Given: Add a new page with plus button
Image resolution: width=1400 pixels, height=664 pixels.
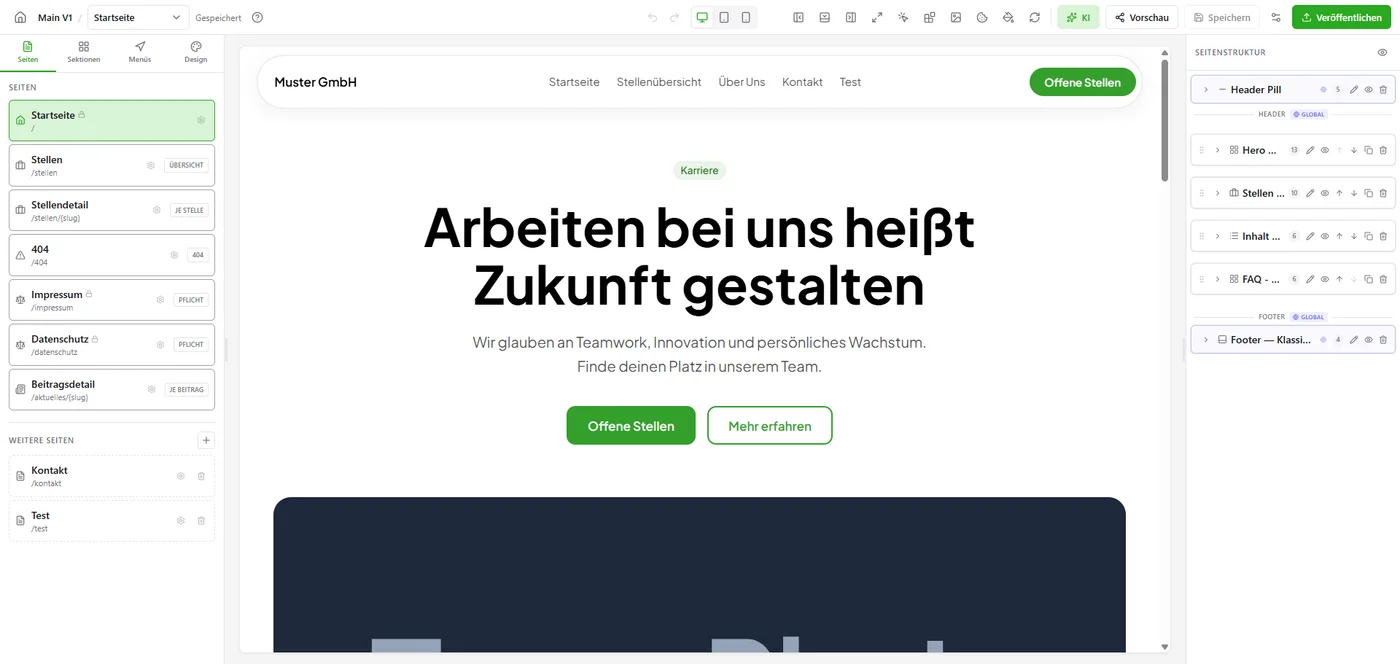Looking at the screenshot, I should (206, 440).
